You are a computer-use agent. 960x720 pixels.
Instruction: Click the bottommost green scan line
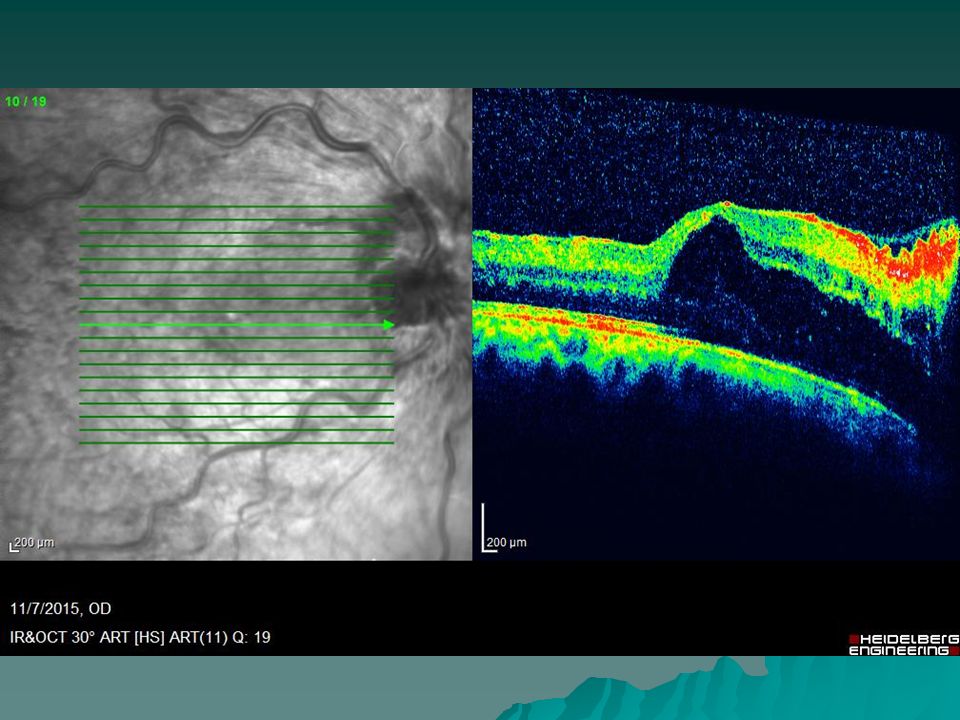[236, 443]
